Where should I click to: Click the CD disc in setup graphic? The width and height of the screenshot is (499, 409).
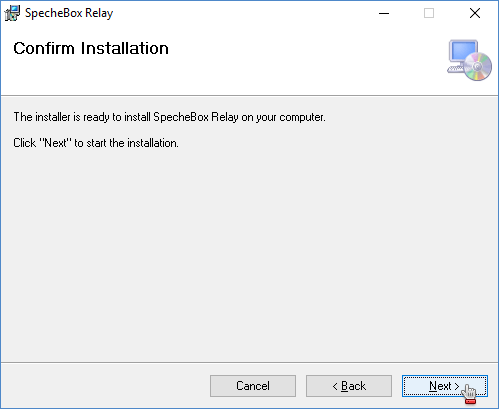click(x=478, y=66)
